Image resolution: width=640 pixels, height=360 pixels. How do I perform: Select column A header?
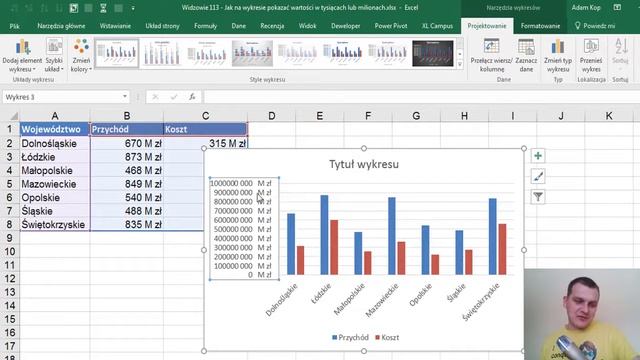pos(55,116)
